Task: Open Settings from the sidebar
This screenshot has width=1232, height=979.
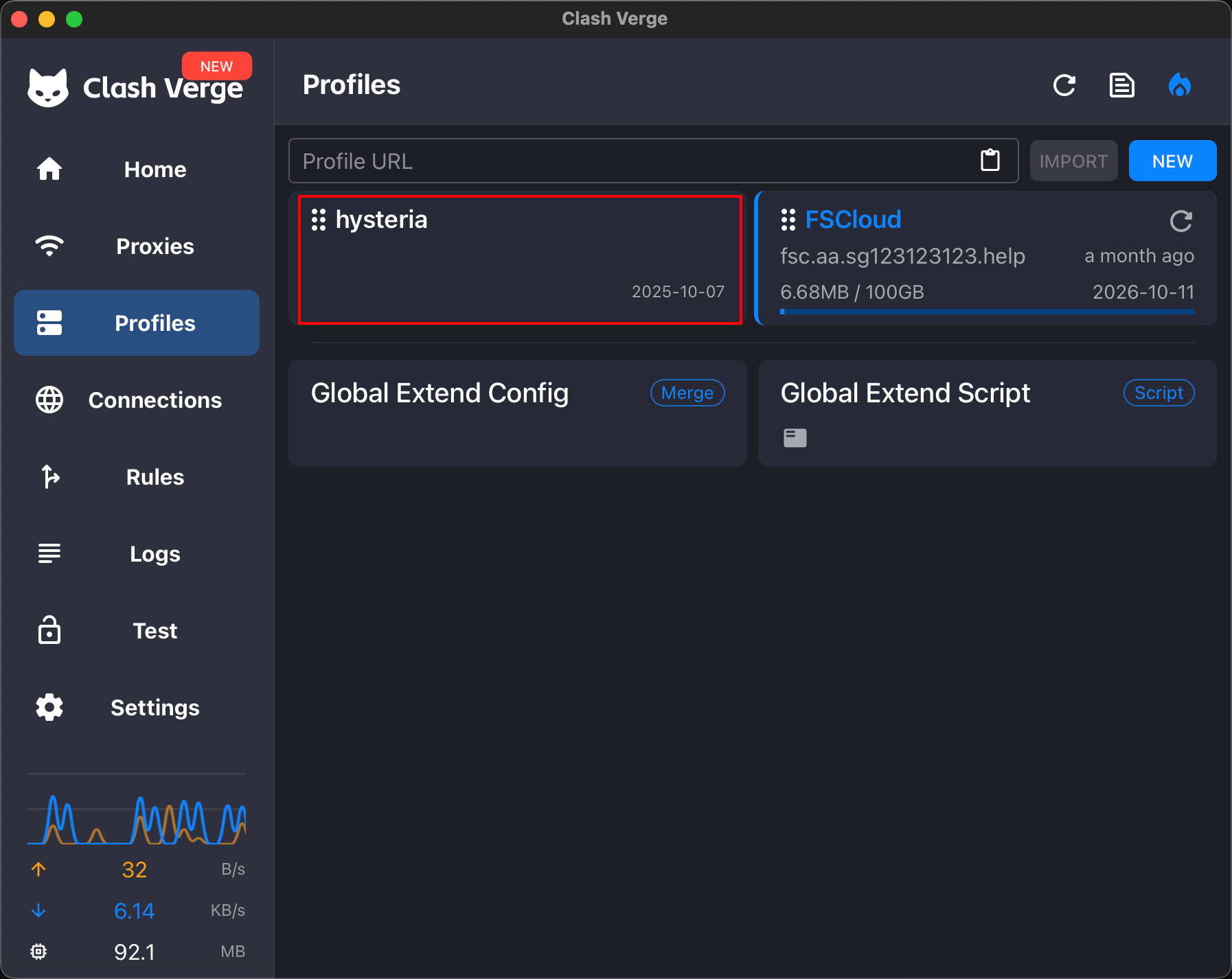Action: pyautogui.click(x=137, y=708)
